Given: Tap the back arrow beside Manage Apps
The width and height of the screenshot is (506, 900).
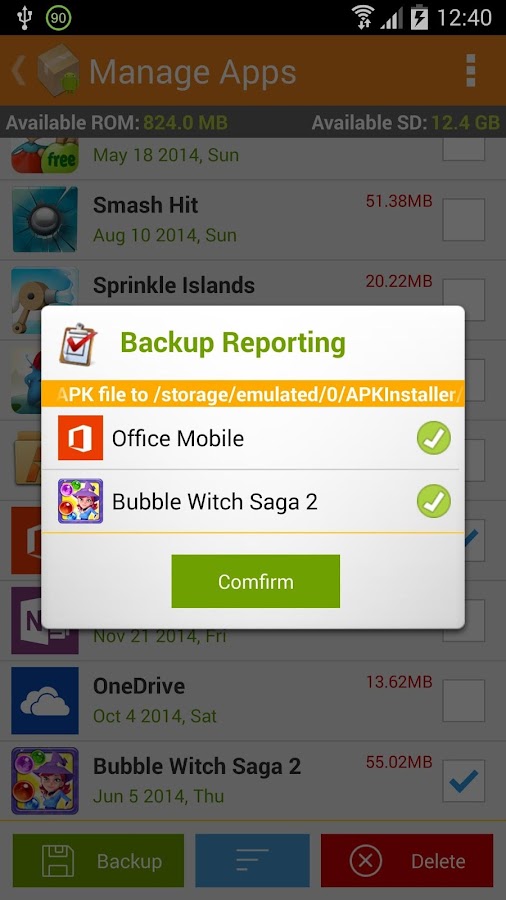Looking at the screenshot, I should click(x=18, y=71).
